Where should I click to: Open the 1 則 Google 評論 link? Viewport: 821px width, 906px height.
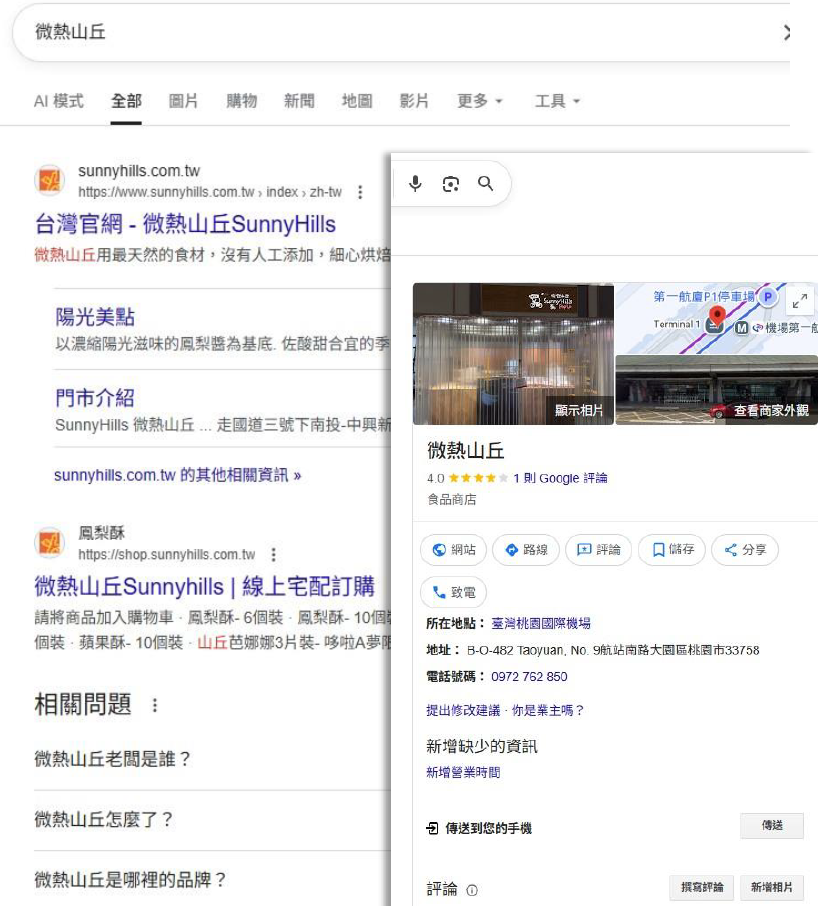point(560,478)
